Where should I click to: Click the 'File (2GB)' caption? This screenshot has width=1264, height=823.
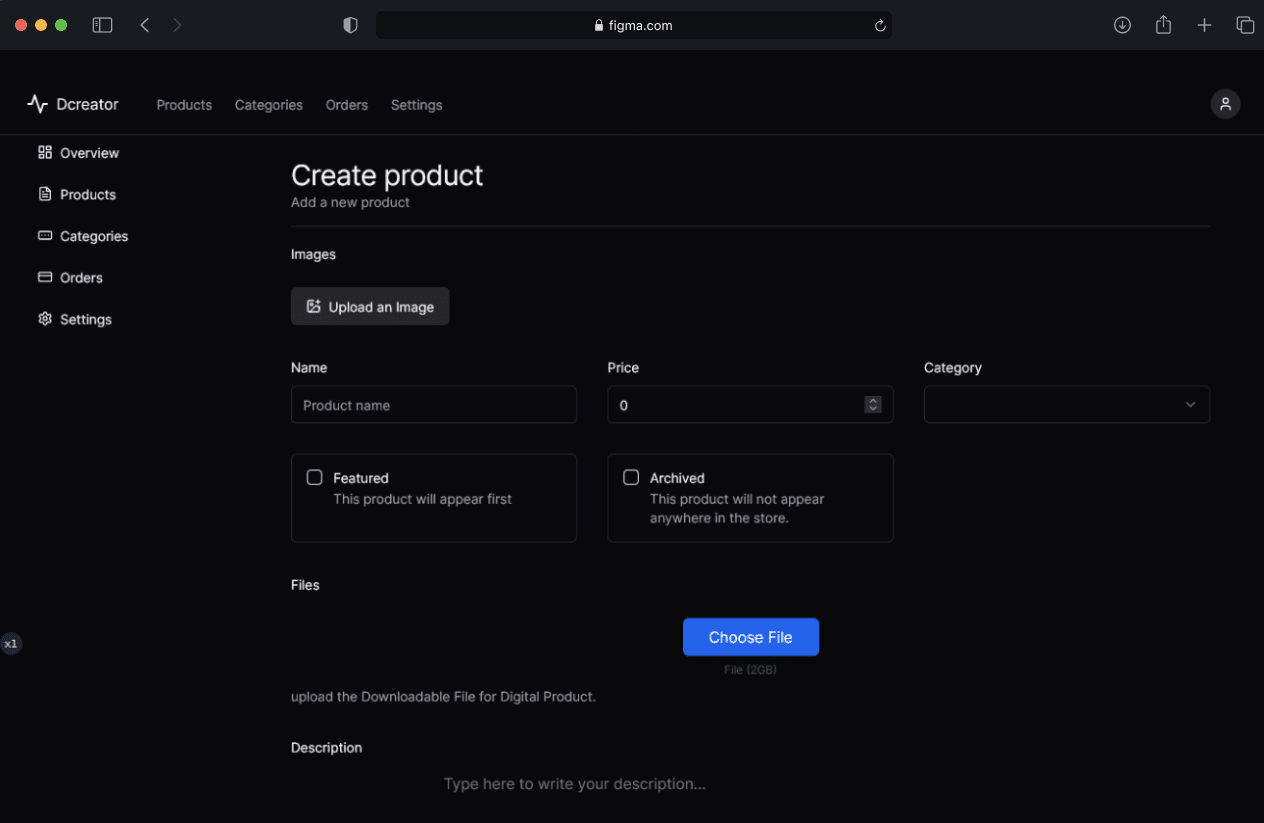750,670
